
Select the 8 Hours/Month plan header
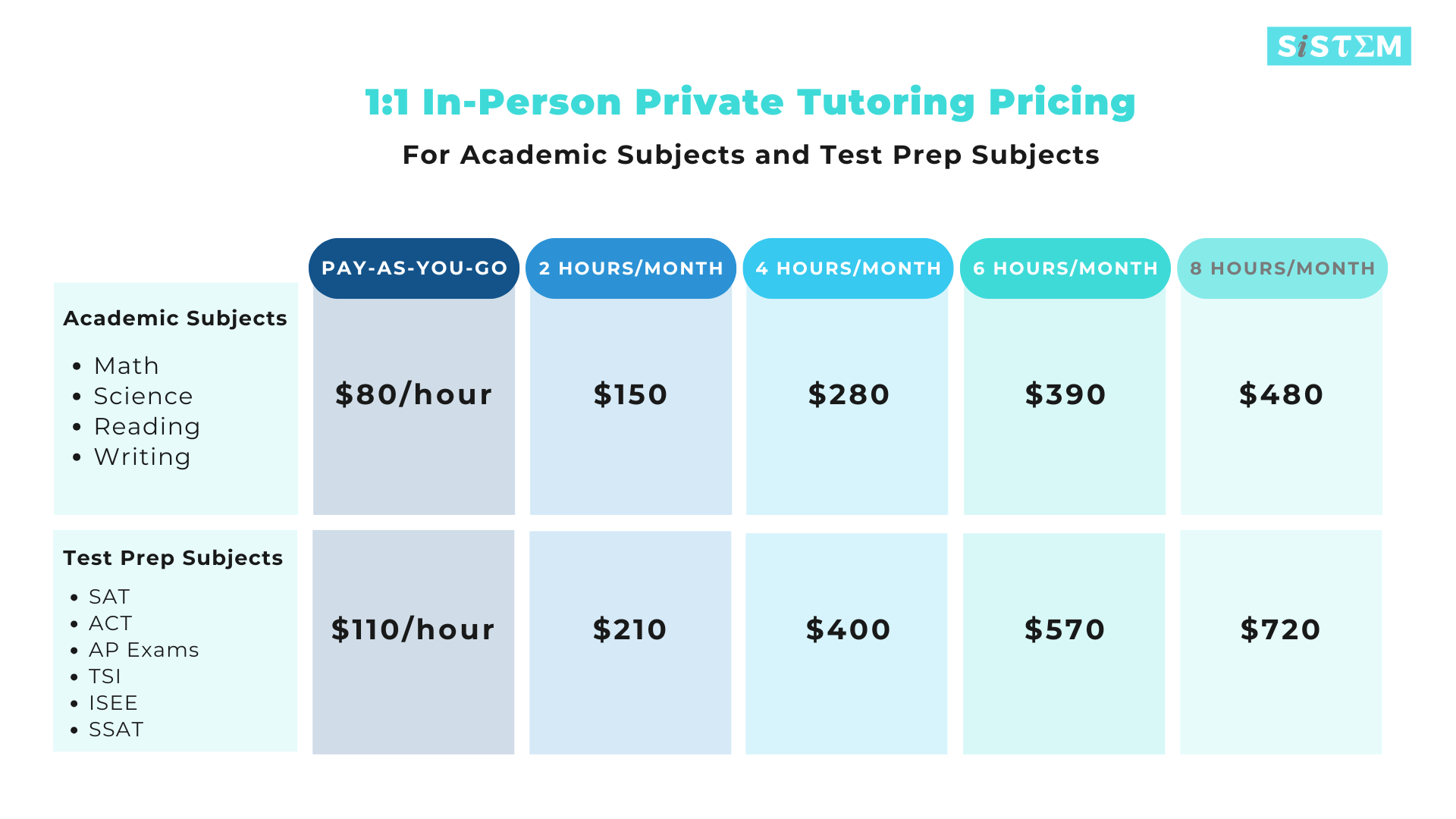(x=1282, y=268)
